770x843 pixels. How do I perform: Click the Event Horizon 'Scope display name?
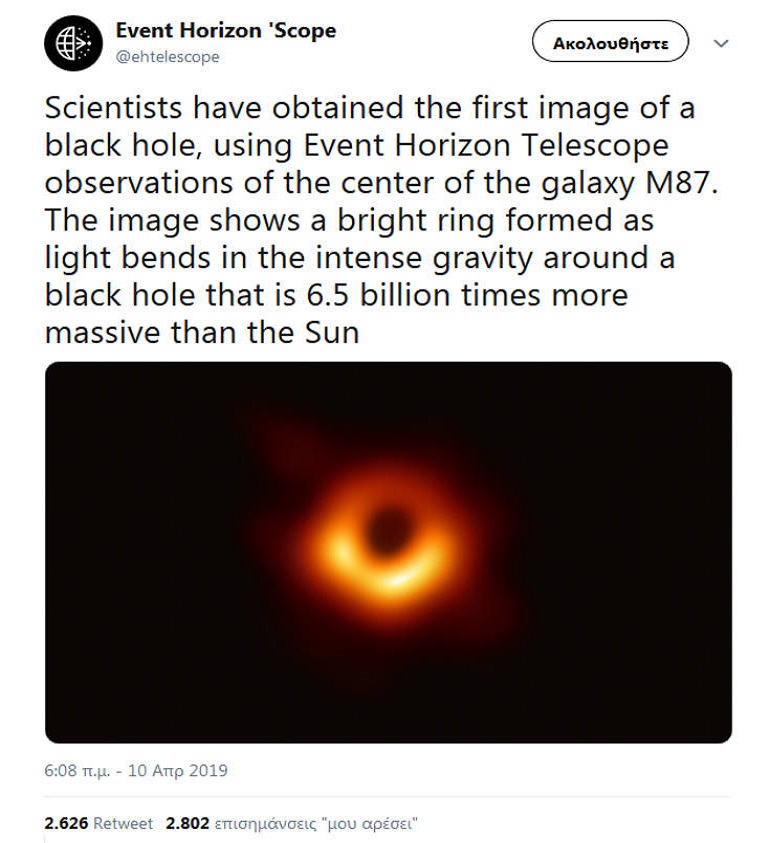226,31
